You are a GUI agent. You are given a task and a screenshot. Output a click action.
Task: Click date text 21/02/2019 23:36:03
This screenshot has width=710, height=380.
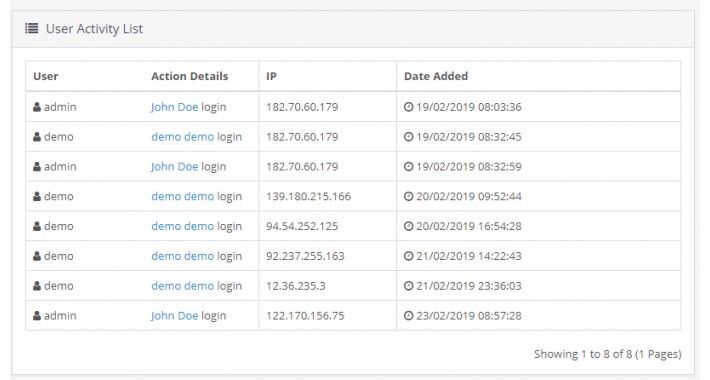[x=469, y=286]
